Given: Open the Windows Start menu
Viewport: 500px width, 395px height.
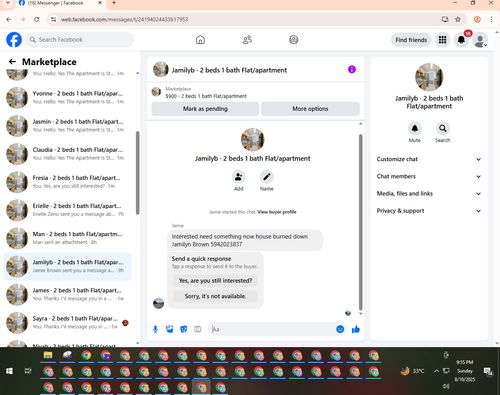Looking at the screenshot, I should 9,371.
